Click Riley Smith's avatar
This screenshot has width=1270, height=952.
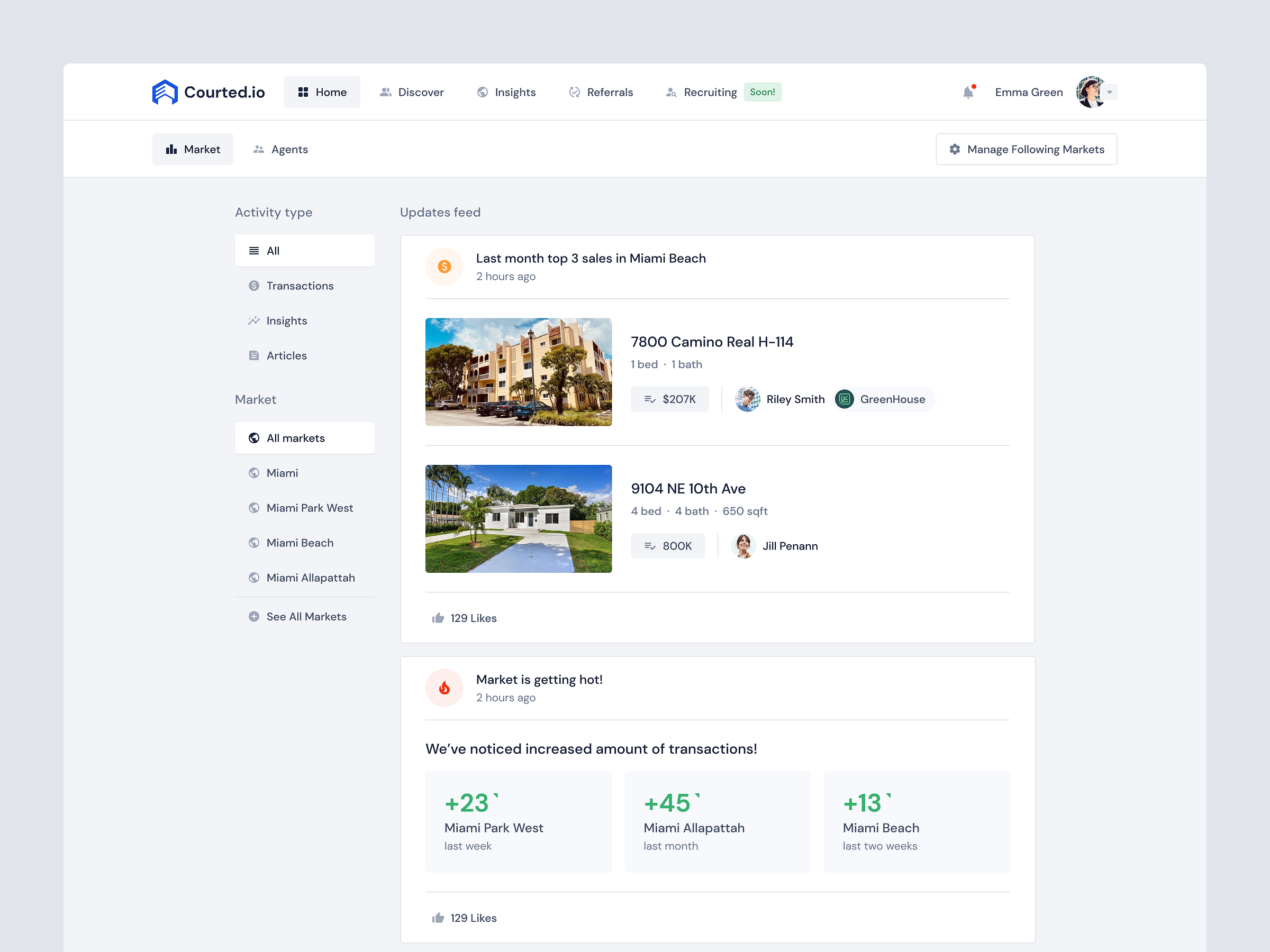tap(748, 399)
